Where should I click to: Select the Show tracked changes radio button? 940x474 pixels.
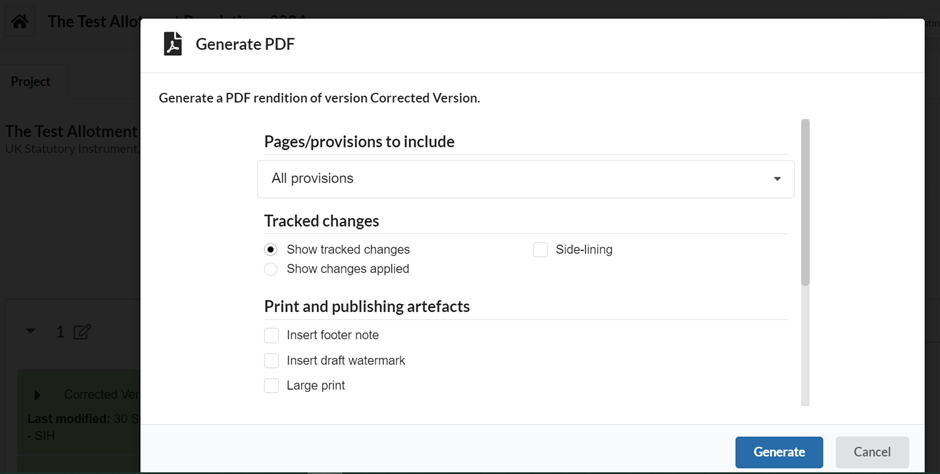coord(271,249)
